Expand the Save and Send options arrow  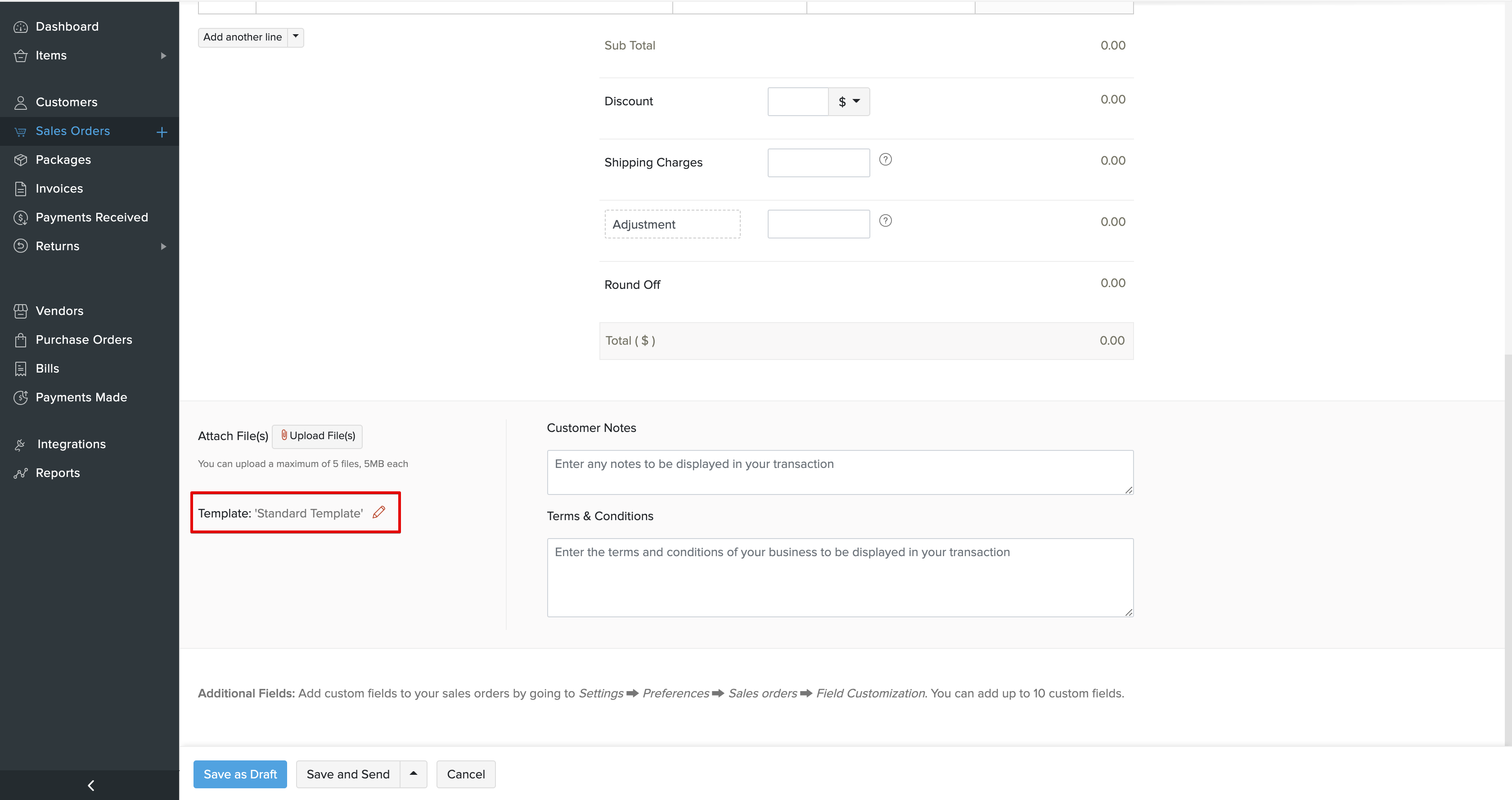[x=413, y=773]
